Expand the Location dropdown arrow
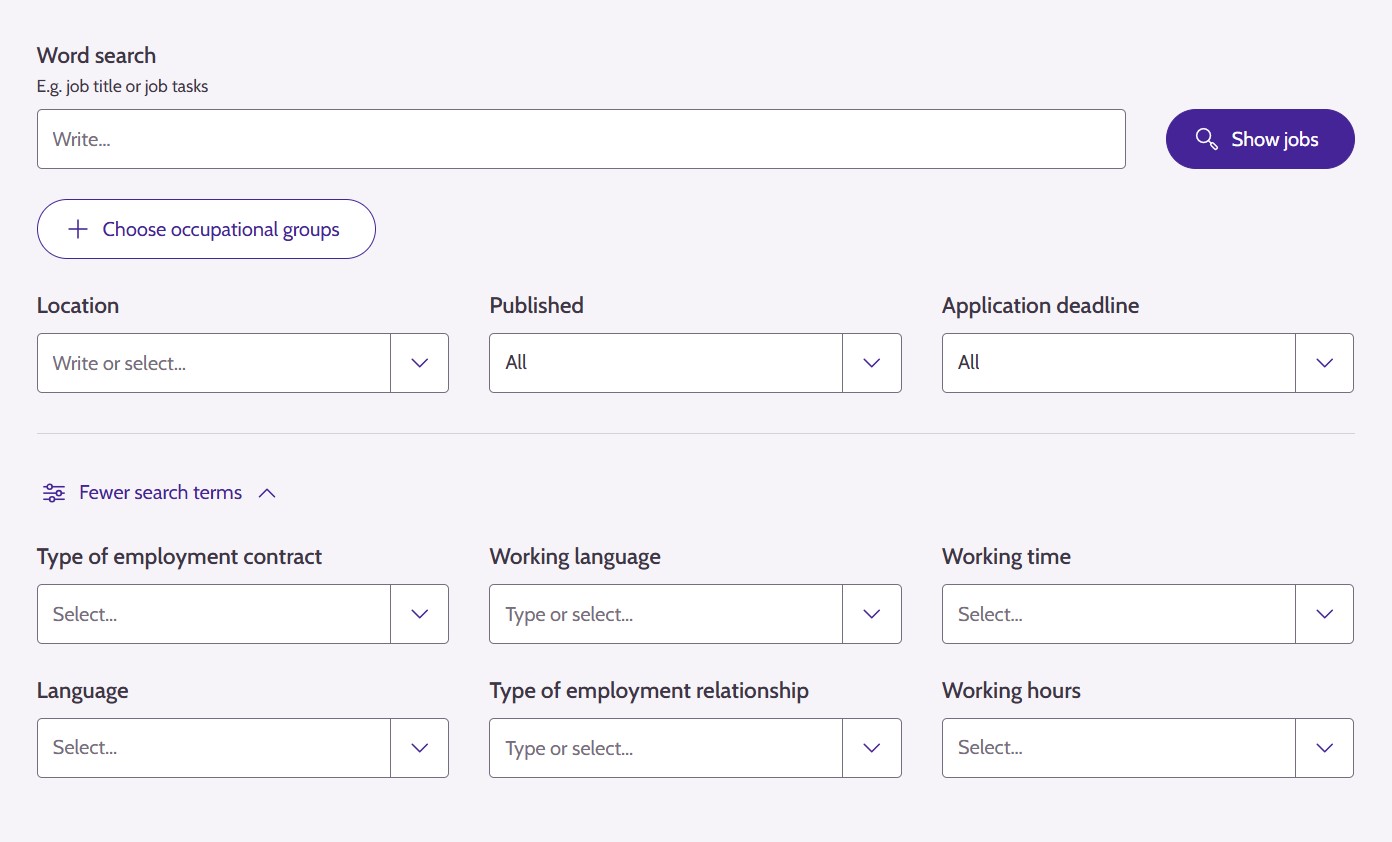1392x842 pixels. coord(420,363)
